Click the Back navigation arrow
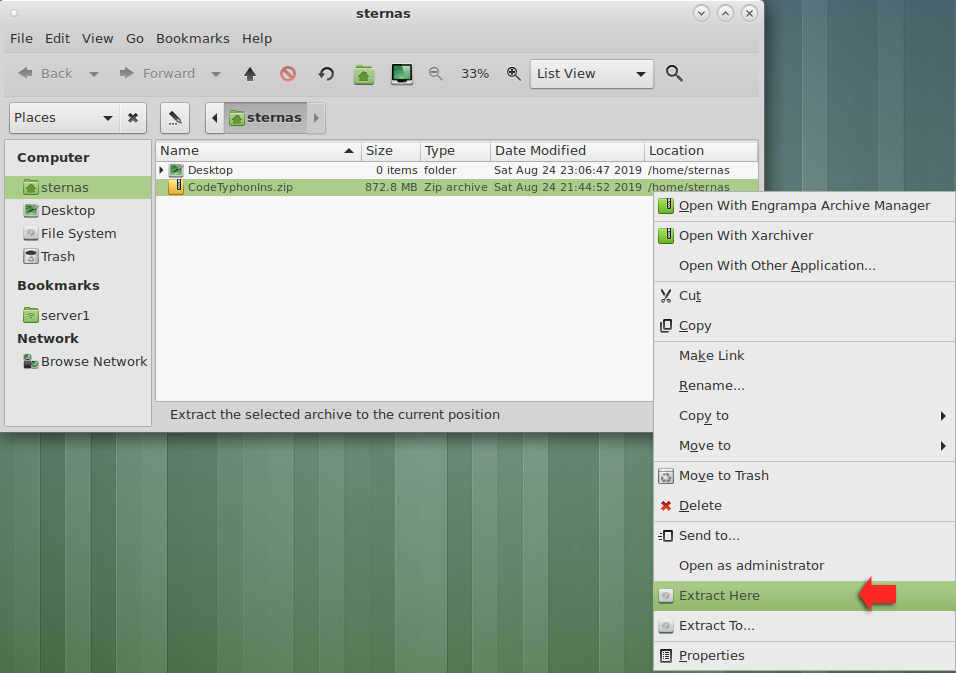This screenshot has height=673, width=956. 45,74
